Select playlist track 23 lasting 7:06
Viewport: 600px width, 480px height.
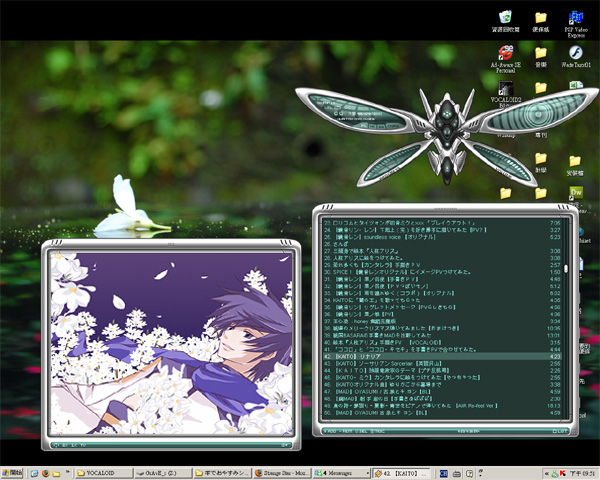point(442,223)
